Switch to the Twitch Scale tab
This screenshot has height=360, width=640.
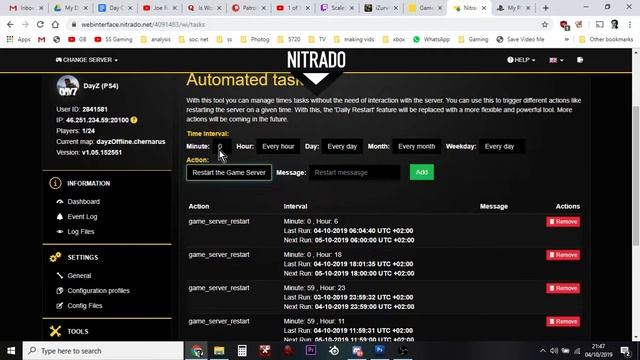point(338,8)
